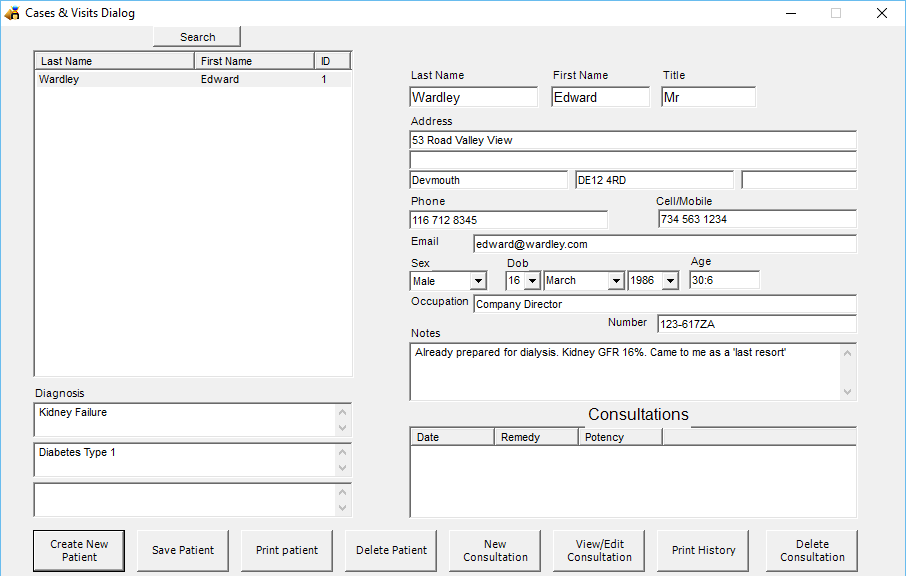The width and height of the screenshot is (906, 576).
Task: Click the Search button
Action: pos(197,36)
